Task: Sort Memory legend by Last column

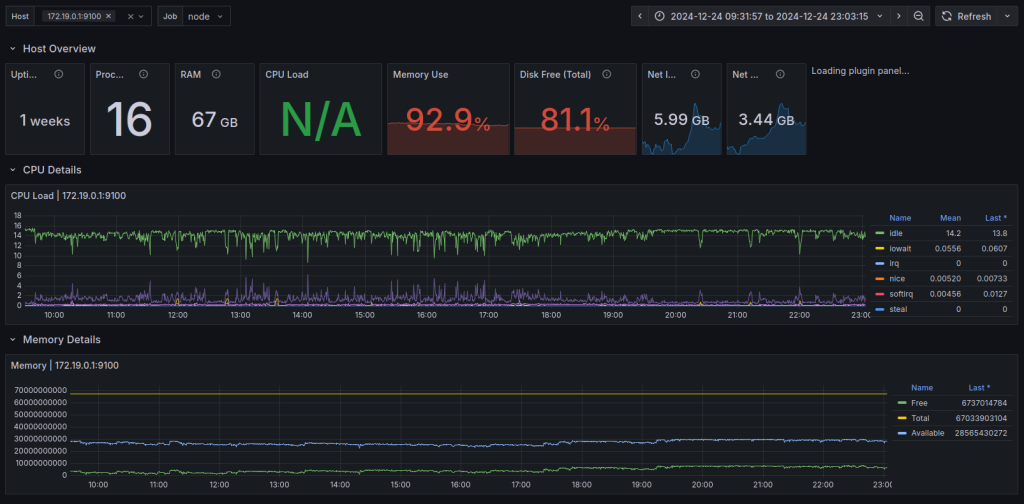Action: tap(978, 388)
